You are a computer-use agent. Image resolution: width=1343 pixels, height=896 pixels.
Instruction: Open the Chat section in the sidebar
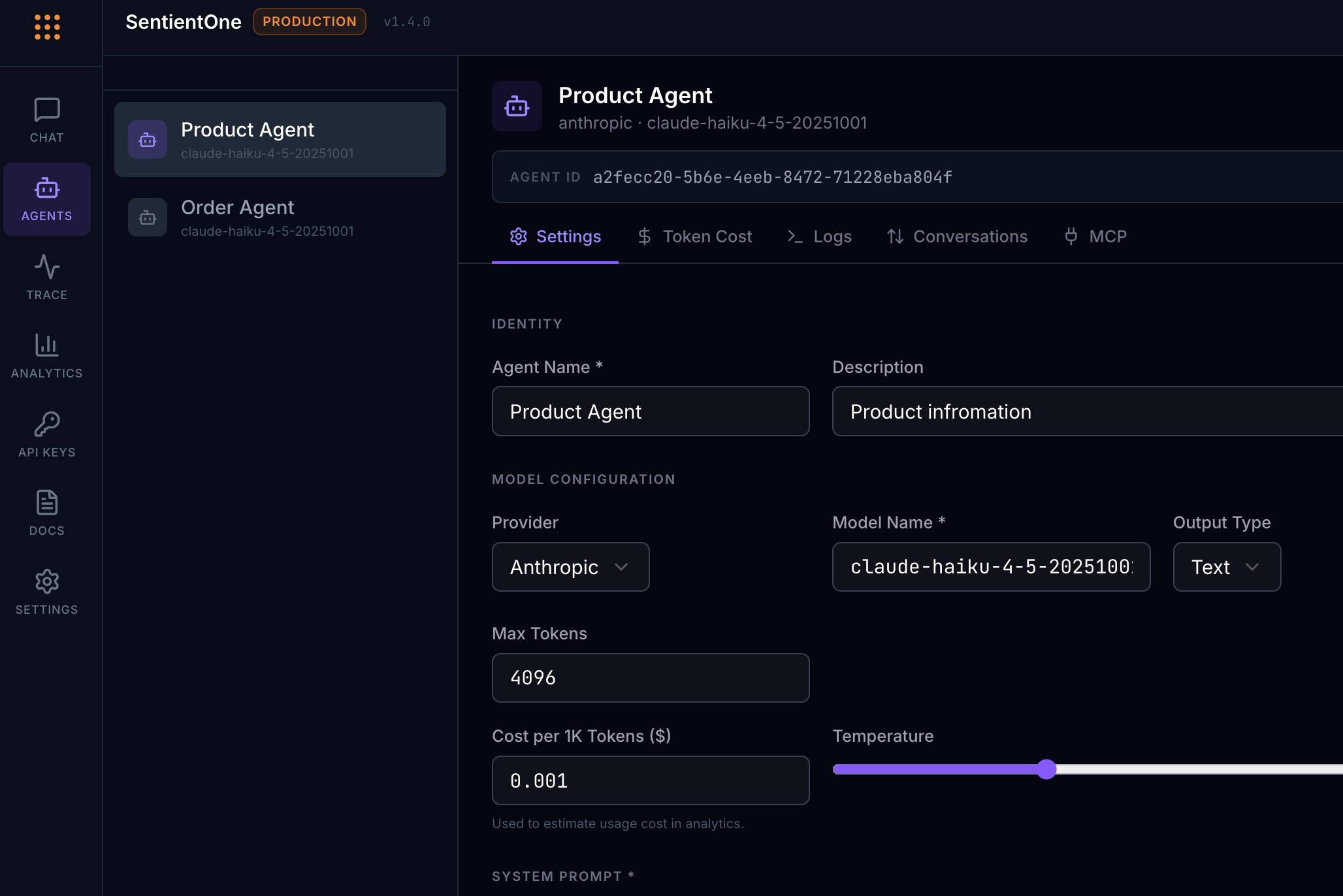coord(46,119)
